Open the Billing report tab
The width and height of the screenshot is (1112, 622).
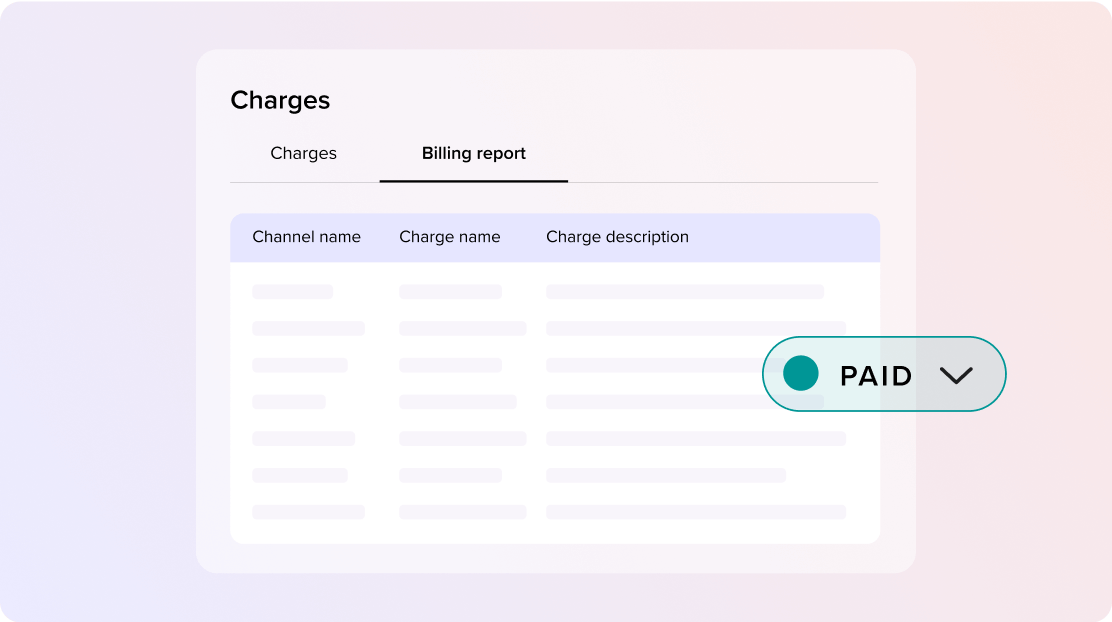(473, 154)
